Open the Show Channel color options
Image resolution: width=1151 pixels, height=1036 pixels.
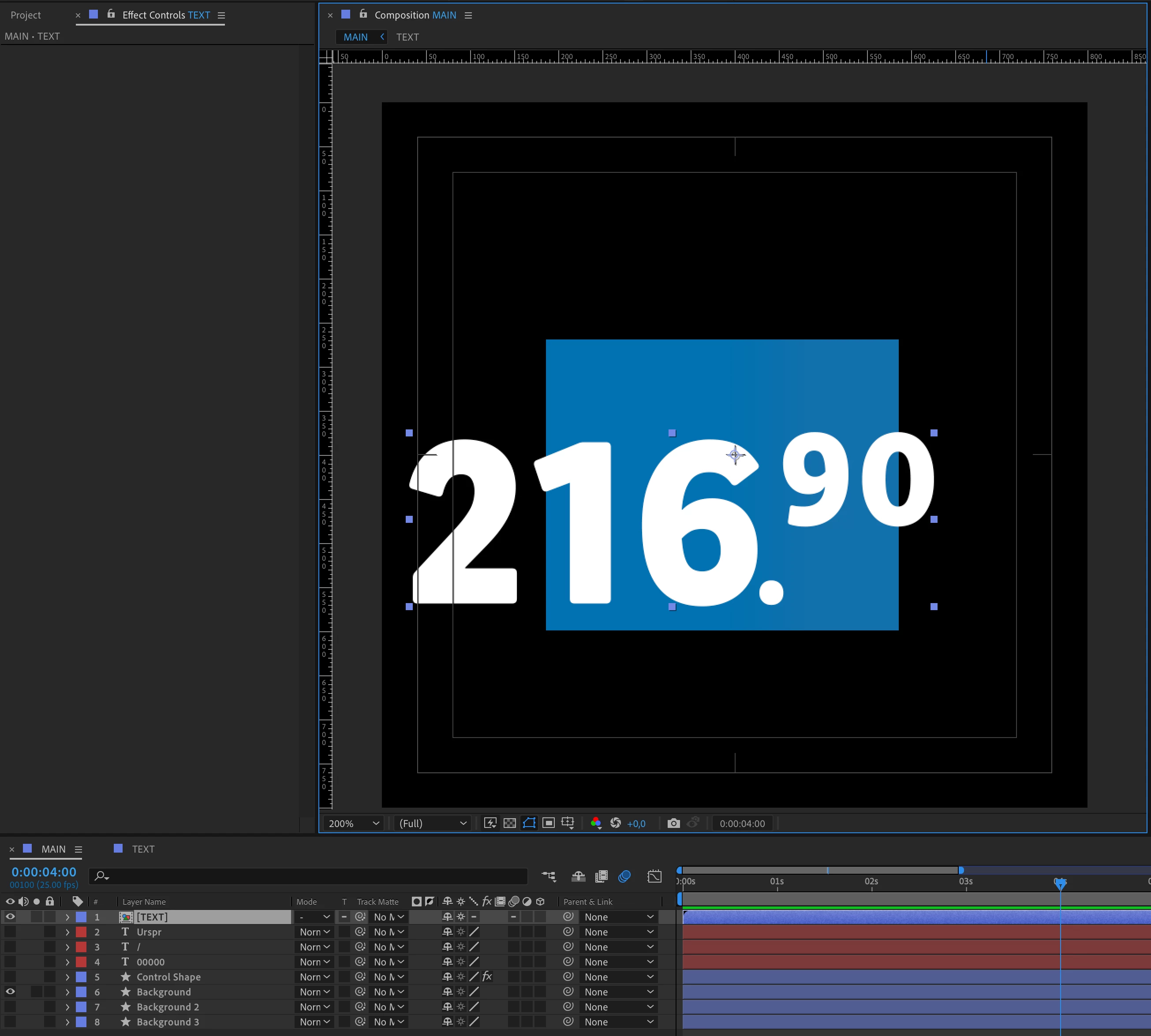(x=596, y=823)
